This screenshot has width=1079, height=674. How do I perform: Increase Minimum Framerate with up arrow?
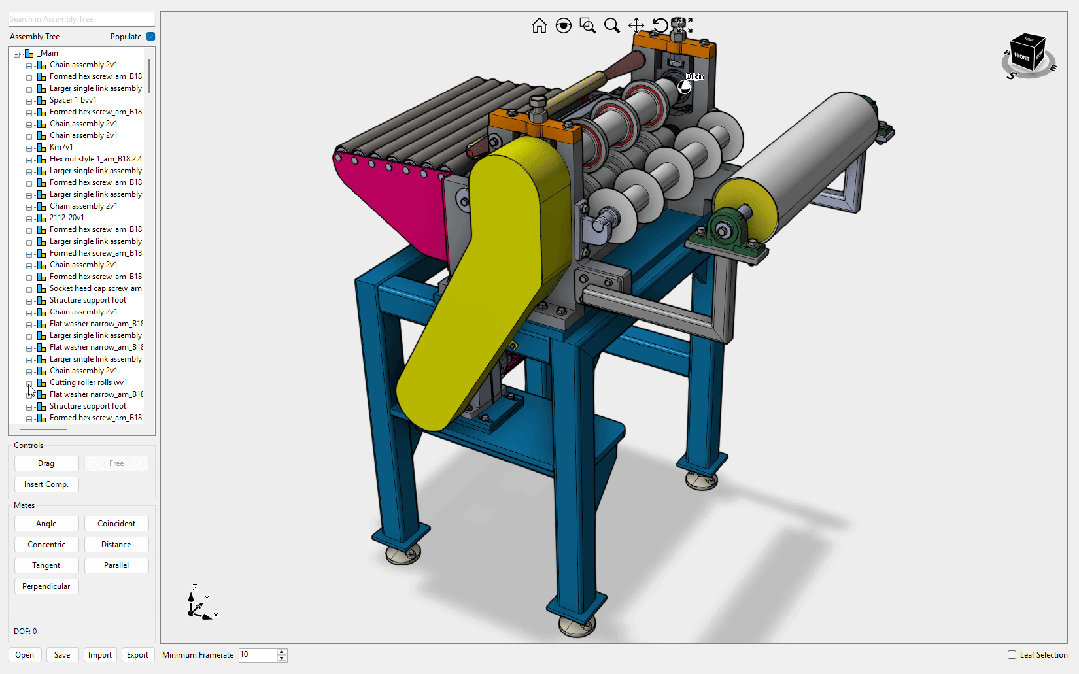(281, 651)
